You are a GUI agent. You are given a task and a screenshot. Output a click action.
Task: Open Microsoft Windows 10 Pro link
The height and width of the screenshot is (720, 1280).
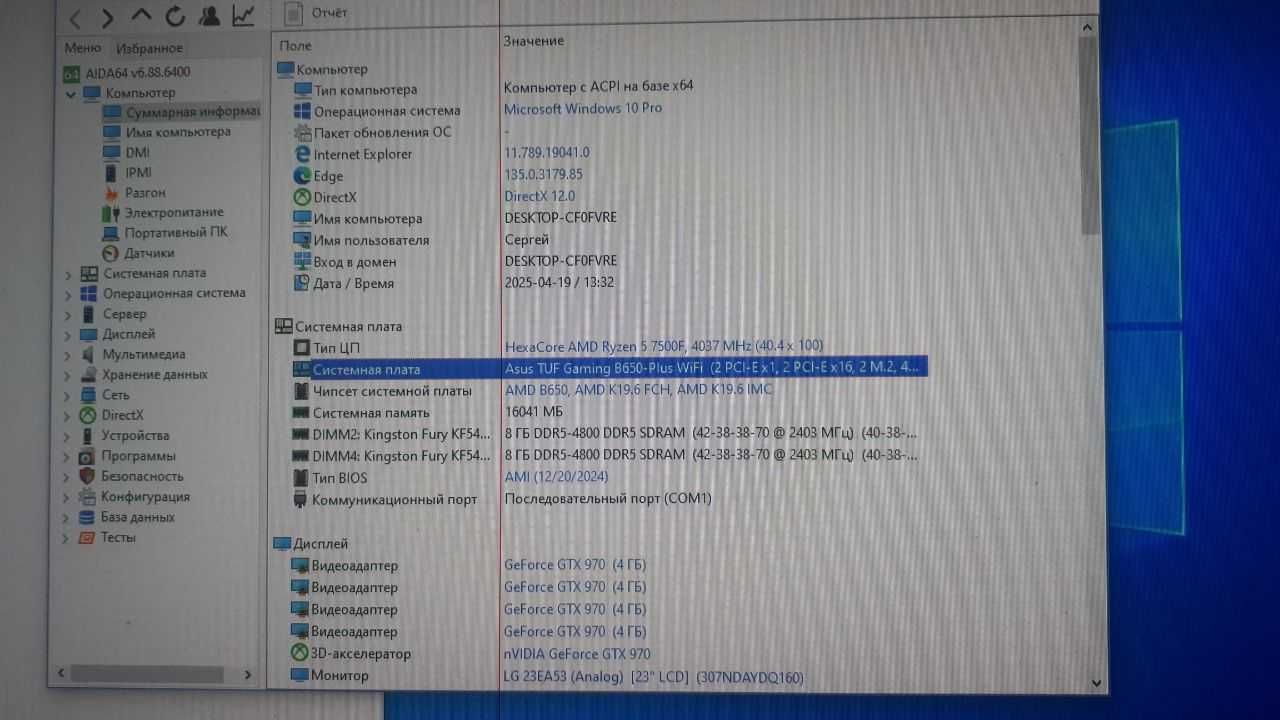click(x=583, y=108)
